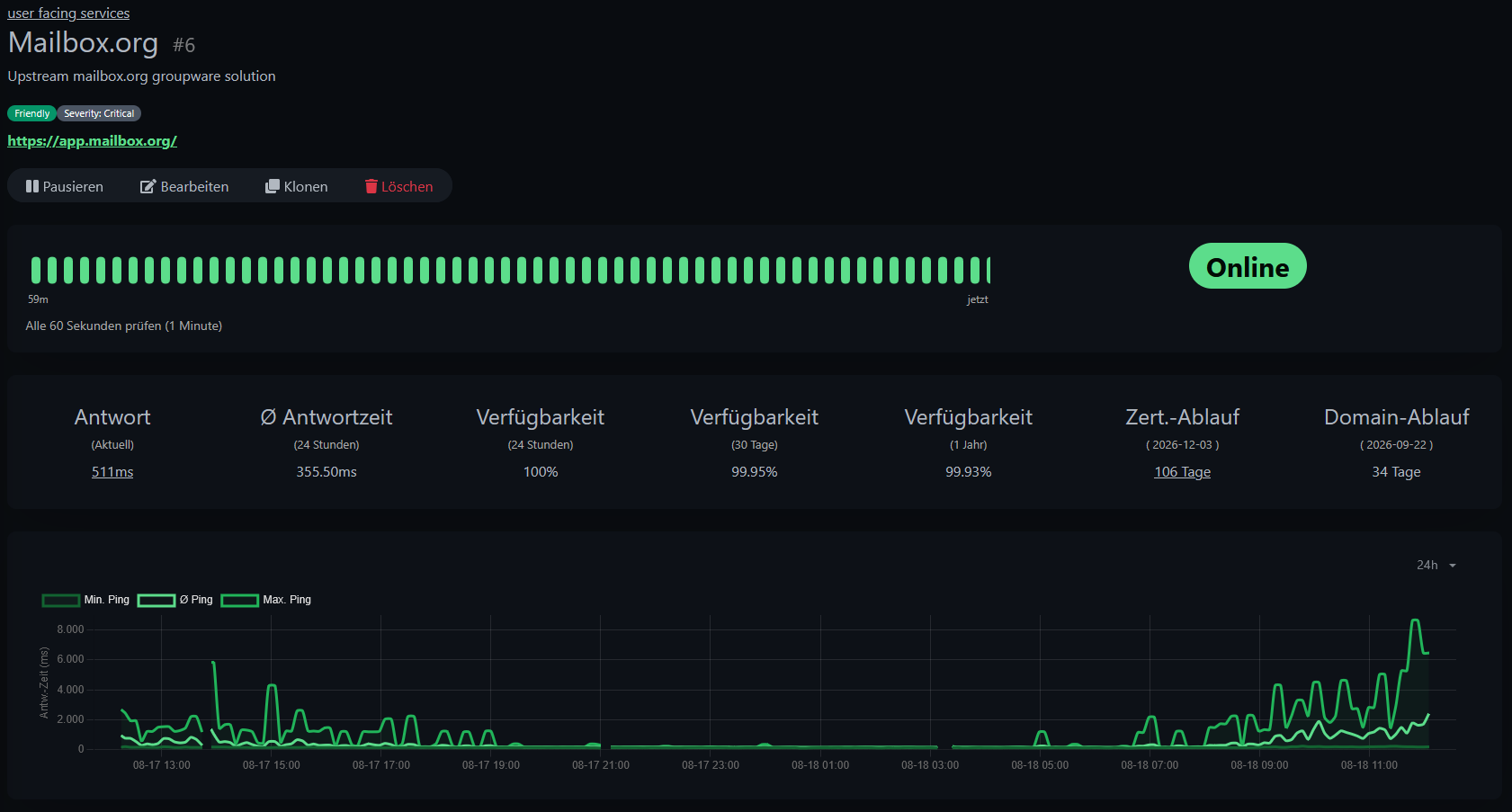Click the 'Upstream mailbox.org groupware solution' description
Viewport: 1512px width, 812px height.
point(141,76)
